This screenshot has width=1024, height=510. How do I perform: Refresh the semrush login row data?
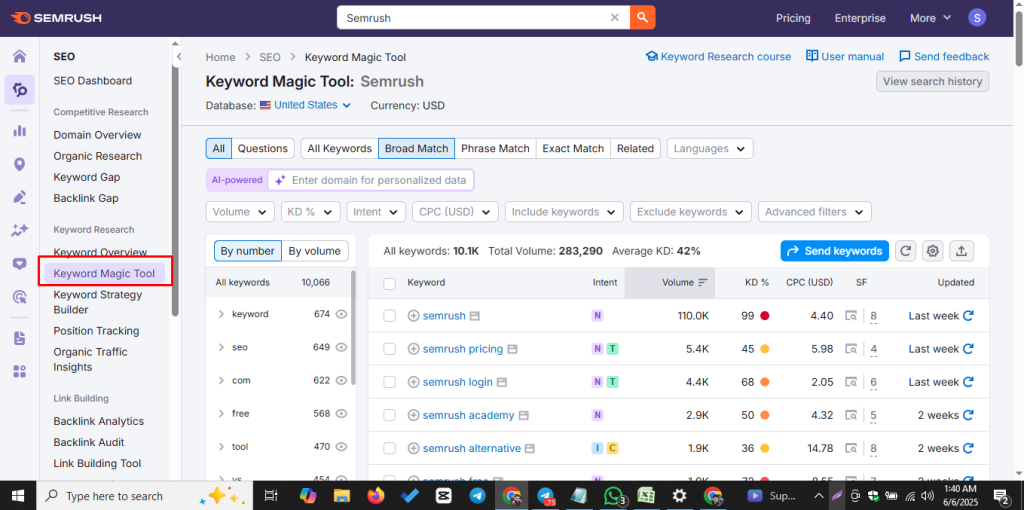968,382
